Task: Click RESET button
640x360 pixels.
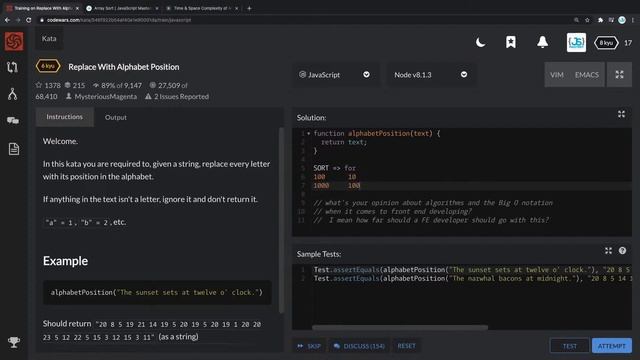Action: pos(407,346)
